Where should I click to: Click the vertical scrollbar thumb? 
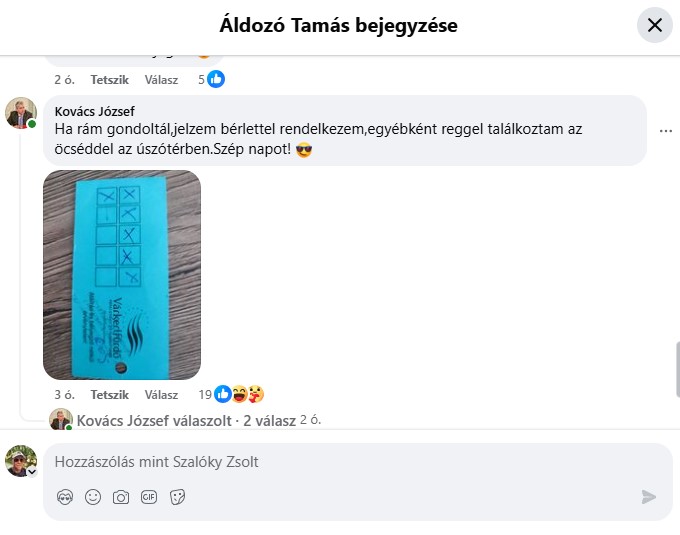[x=677, y=369]
